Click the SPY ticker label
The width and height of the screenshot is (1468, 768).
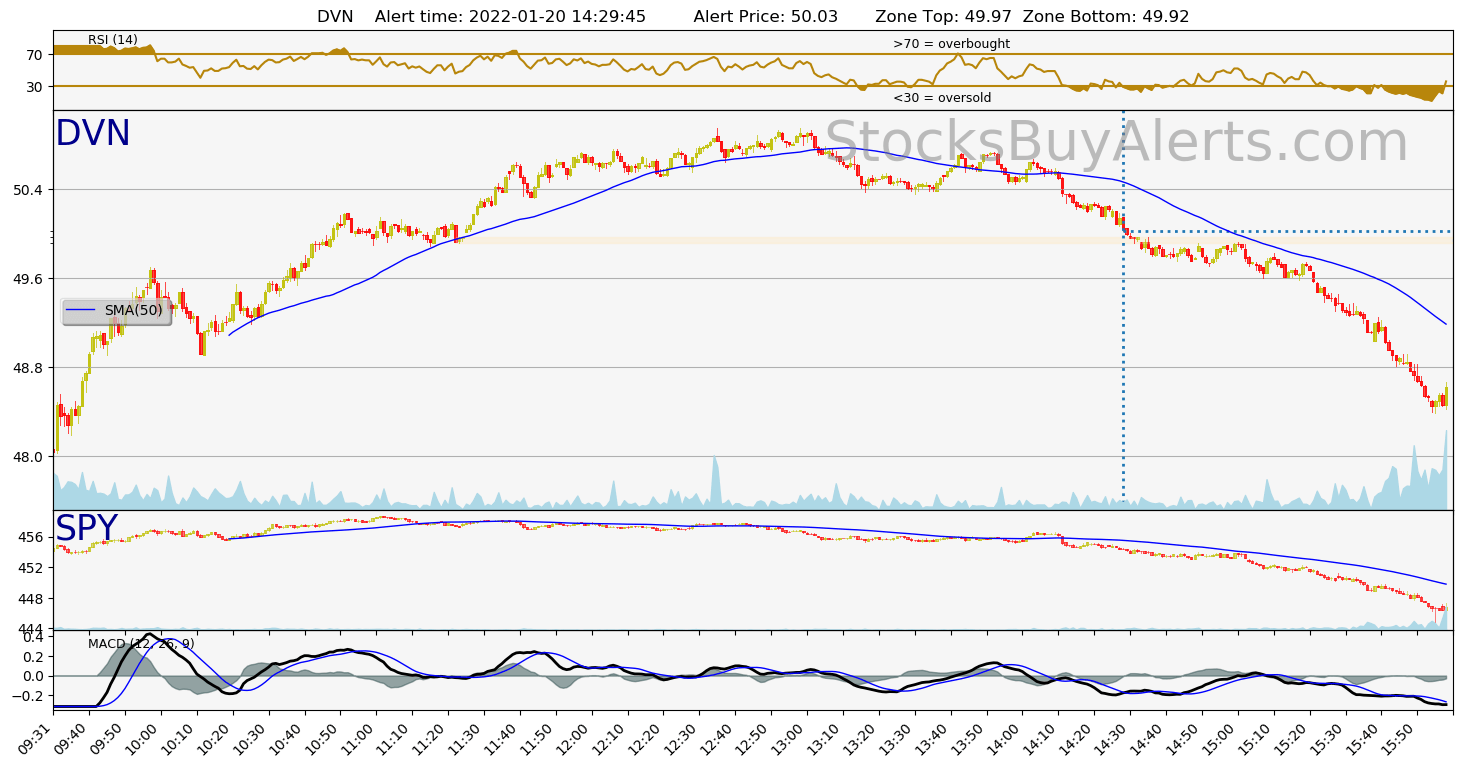point(86,529)
